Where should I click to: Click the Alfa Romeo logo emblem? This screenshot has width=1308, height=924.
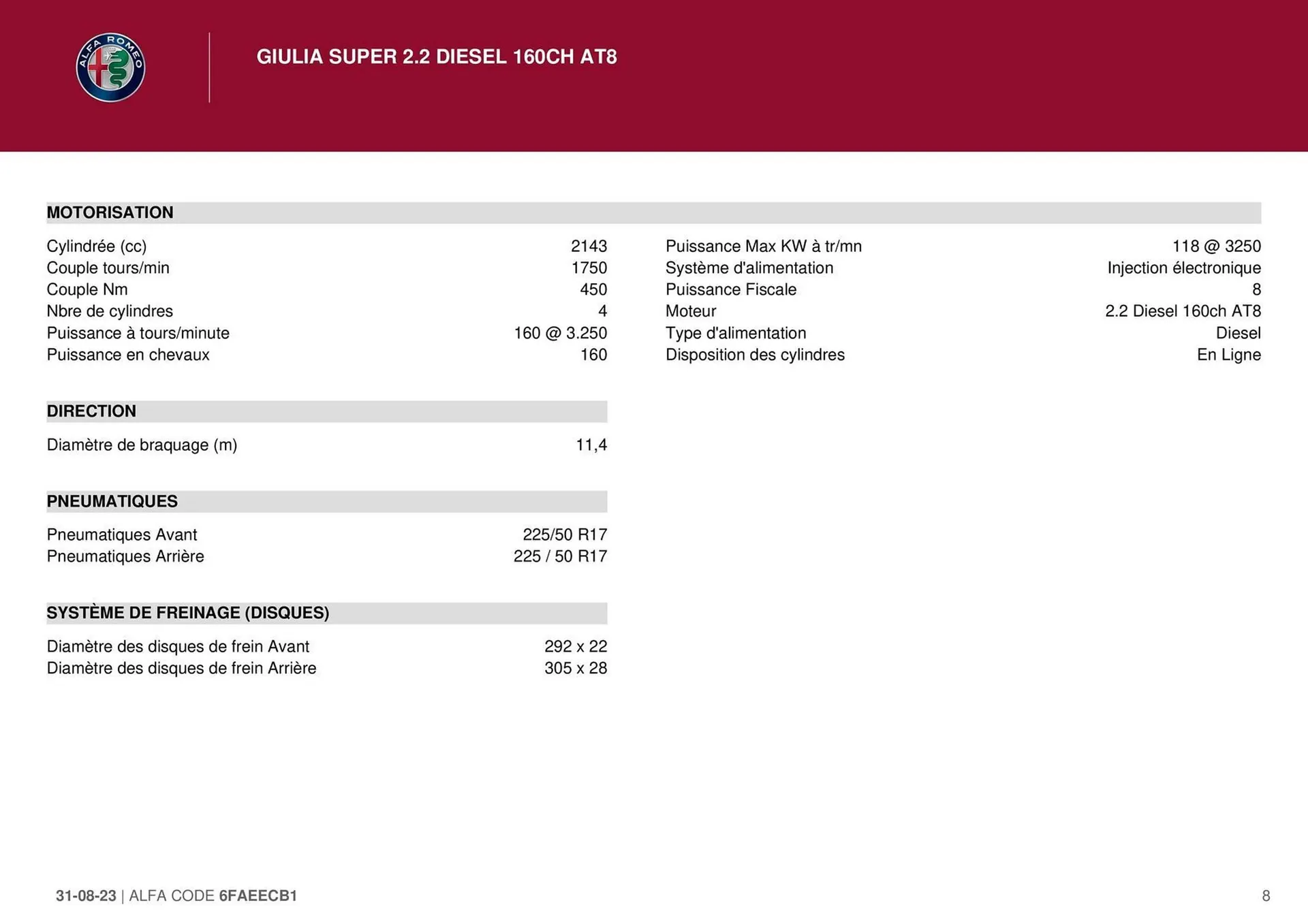coord(110,67)
